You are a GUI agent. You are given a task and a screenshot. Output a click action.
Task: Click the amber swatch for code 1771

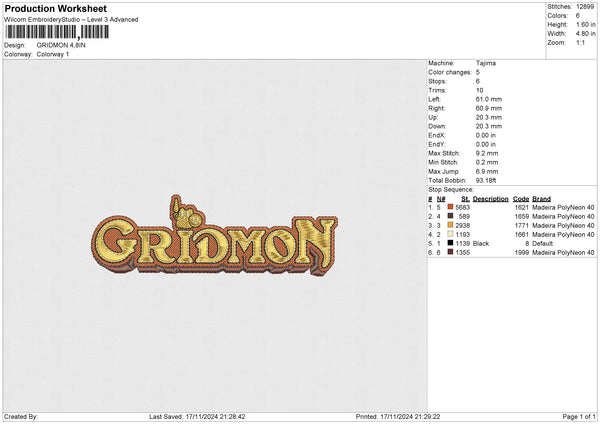[x=450, y=225]
